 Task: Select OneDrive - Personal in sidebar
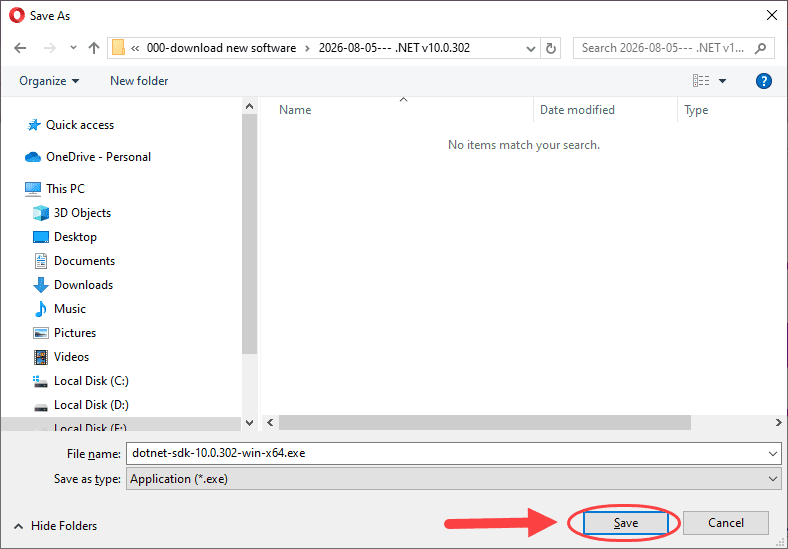coord(98,157)
